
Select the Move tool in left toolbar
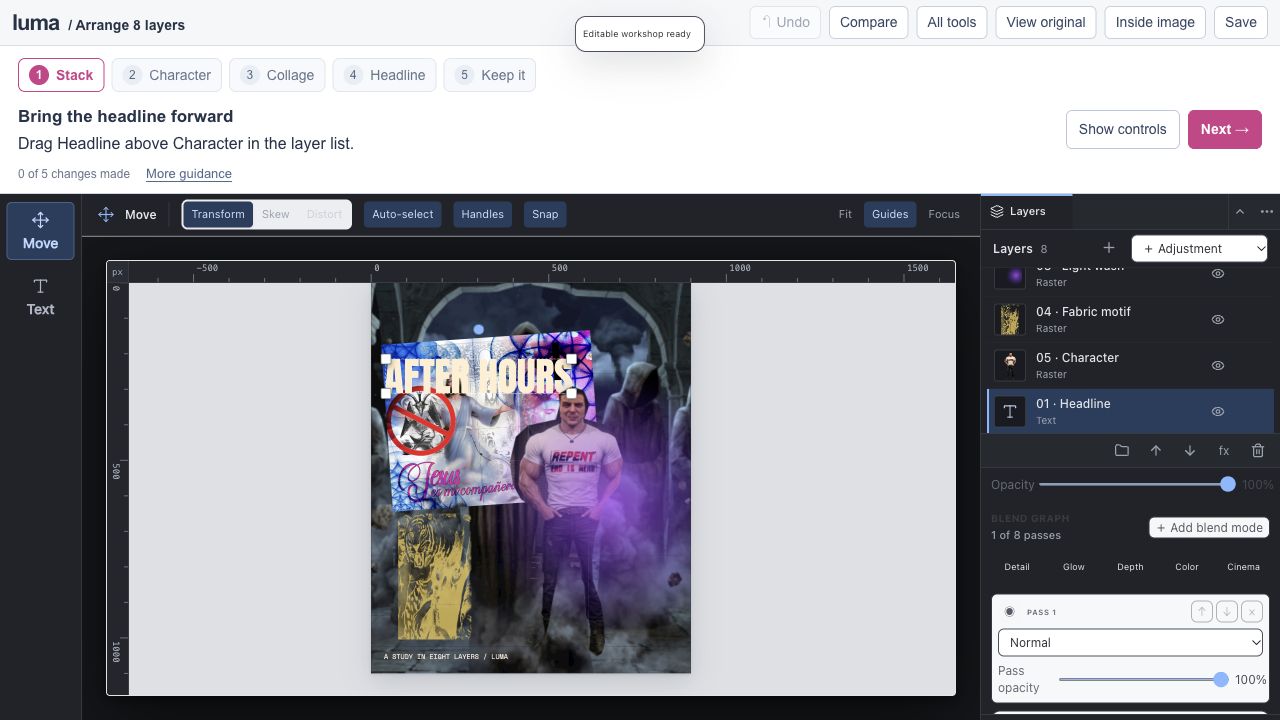(40, 231)
